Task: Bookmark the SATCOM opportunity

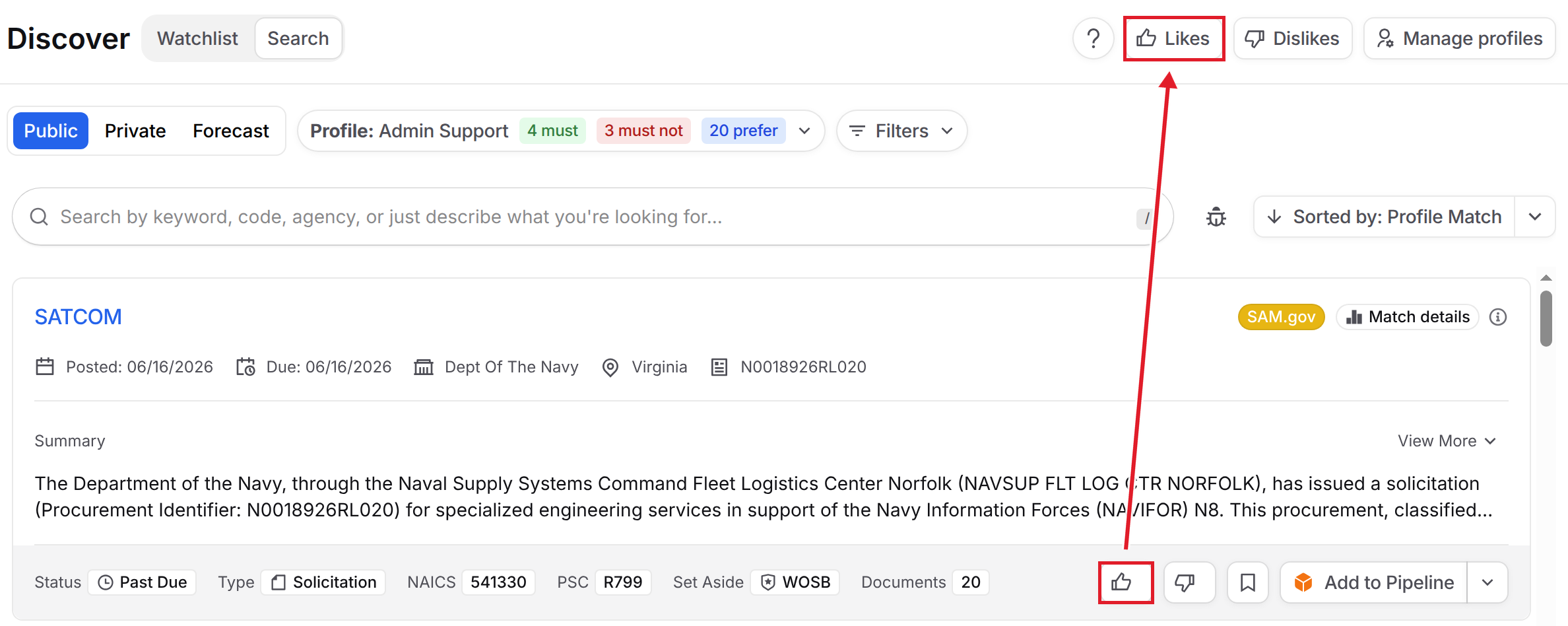Action: point(1247,582)
